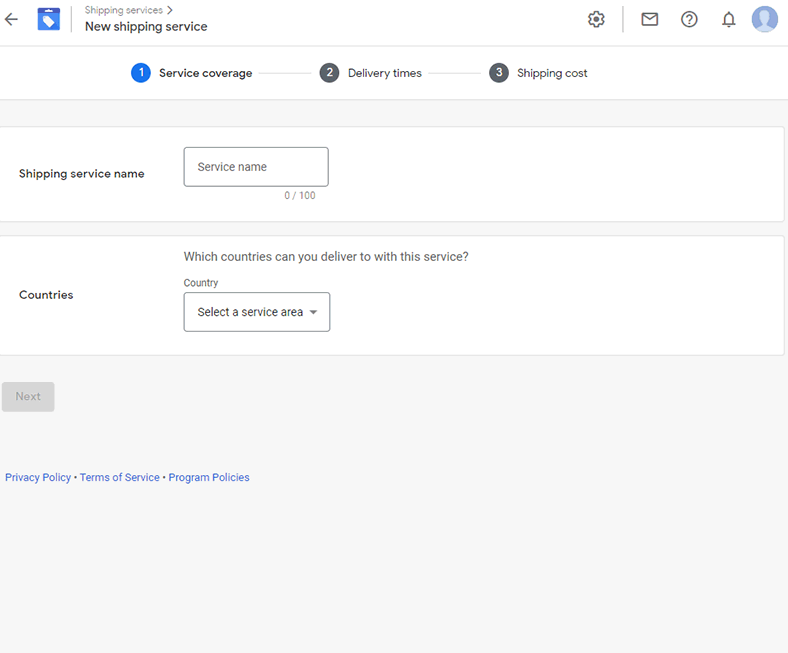Image resolution: width=788 pixels, height=653 pixels.
Task: Go to step 2 Delivery times
Action: 371,73
